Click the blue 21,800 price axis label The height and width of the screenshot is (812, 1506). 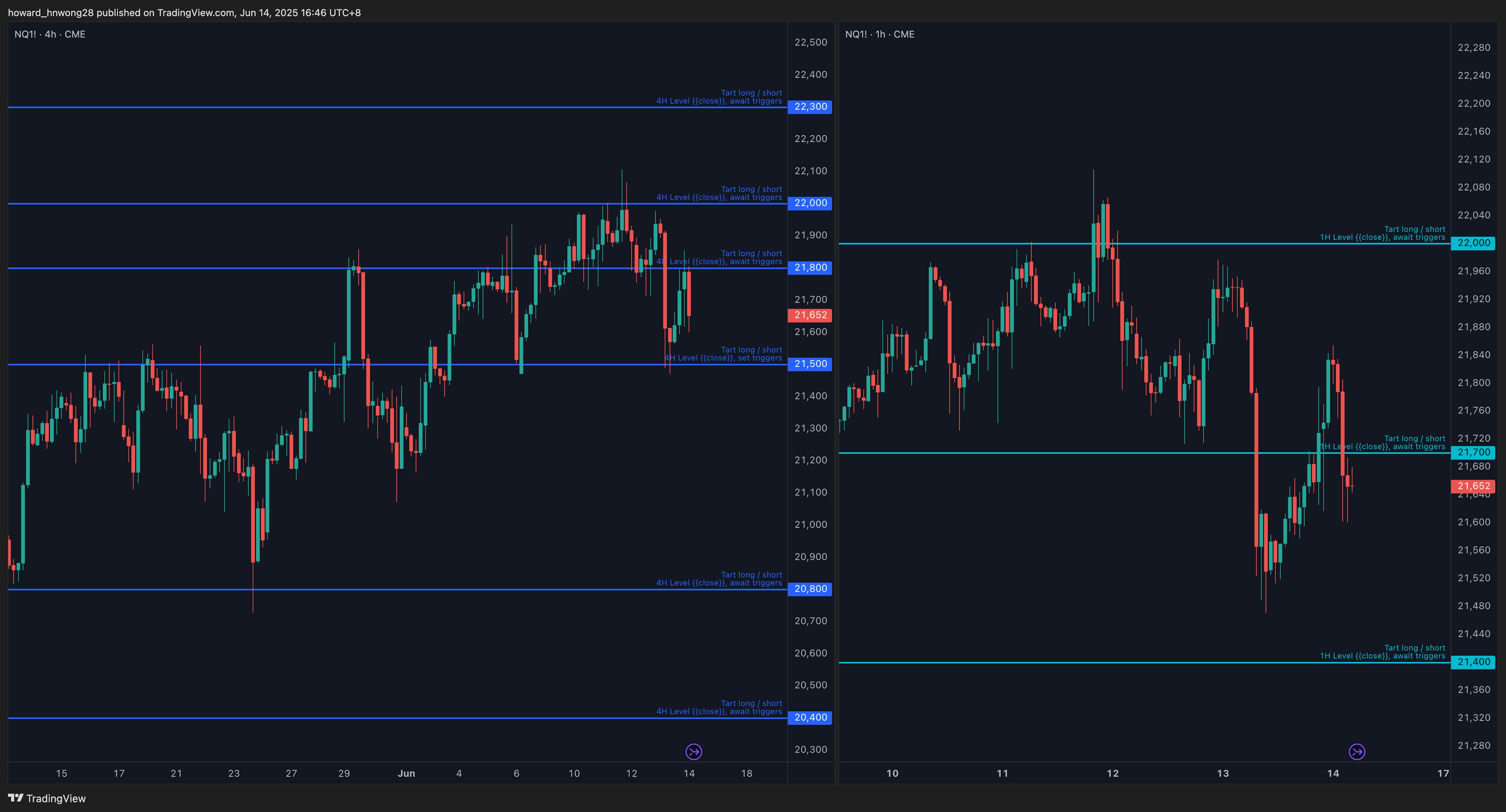point(810,267)
